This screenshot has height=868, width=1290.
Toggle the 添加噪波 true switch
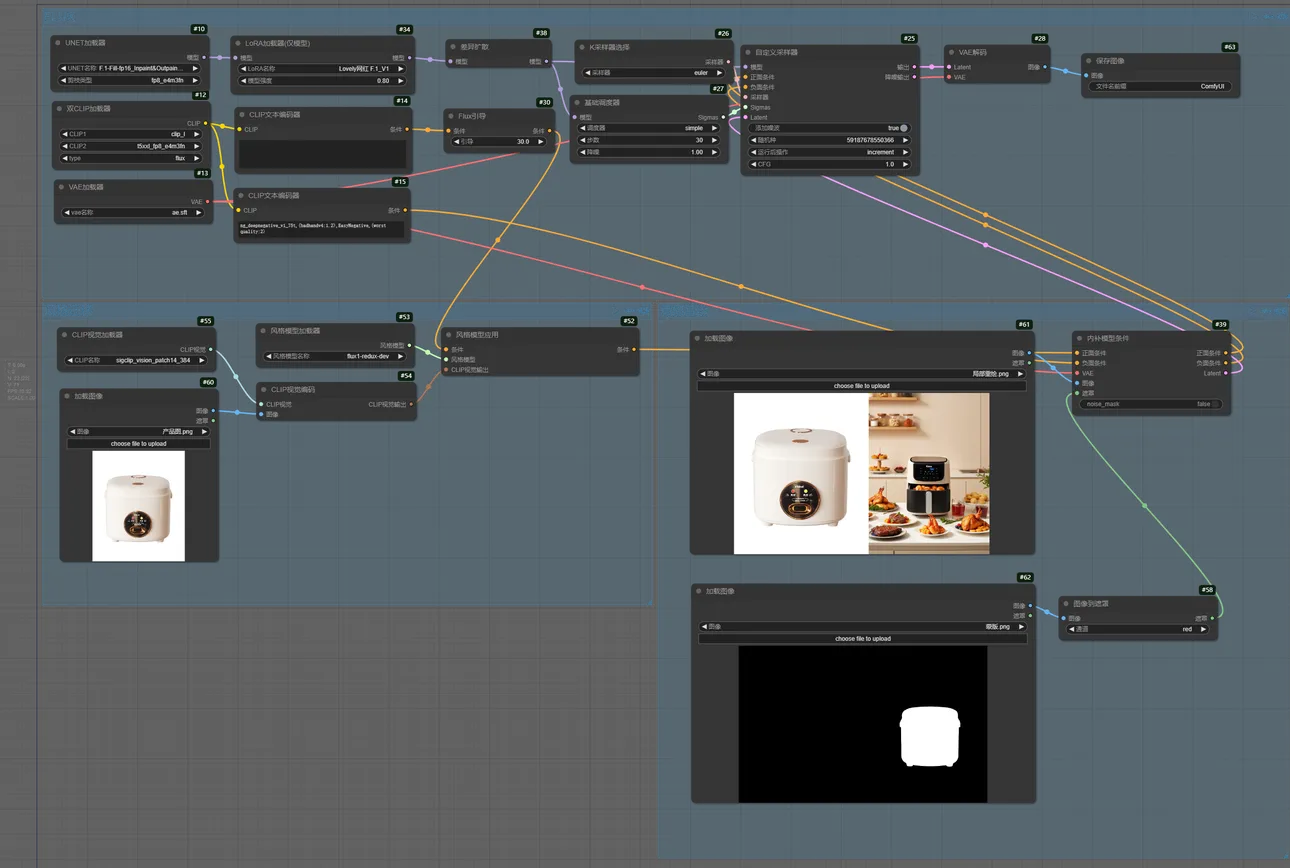point(904,128)
